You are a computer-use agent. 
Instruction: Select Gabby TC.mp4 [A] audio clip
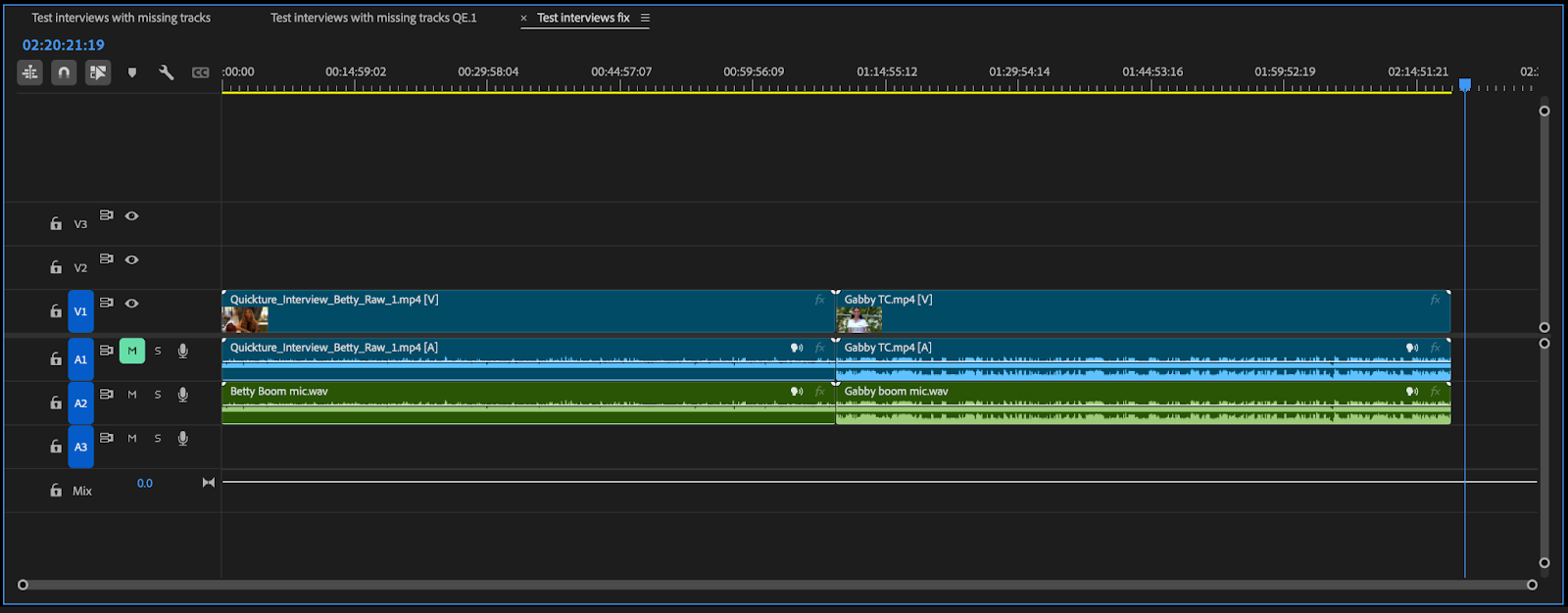tap(1143, 359)
